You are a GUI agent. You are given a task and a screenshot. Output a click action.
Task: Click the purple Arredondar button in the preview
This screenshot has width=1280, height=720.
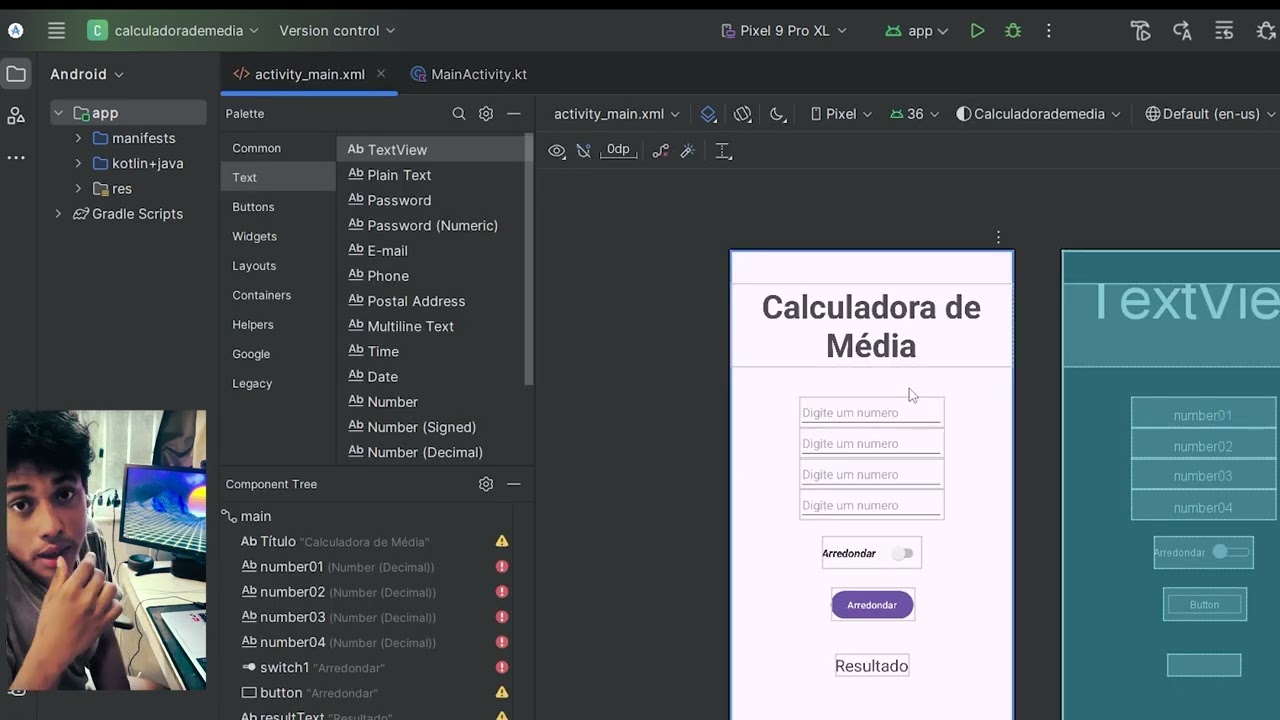click(872, 605)
